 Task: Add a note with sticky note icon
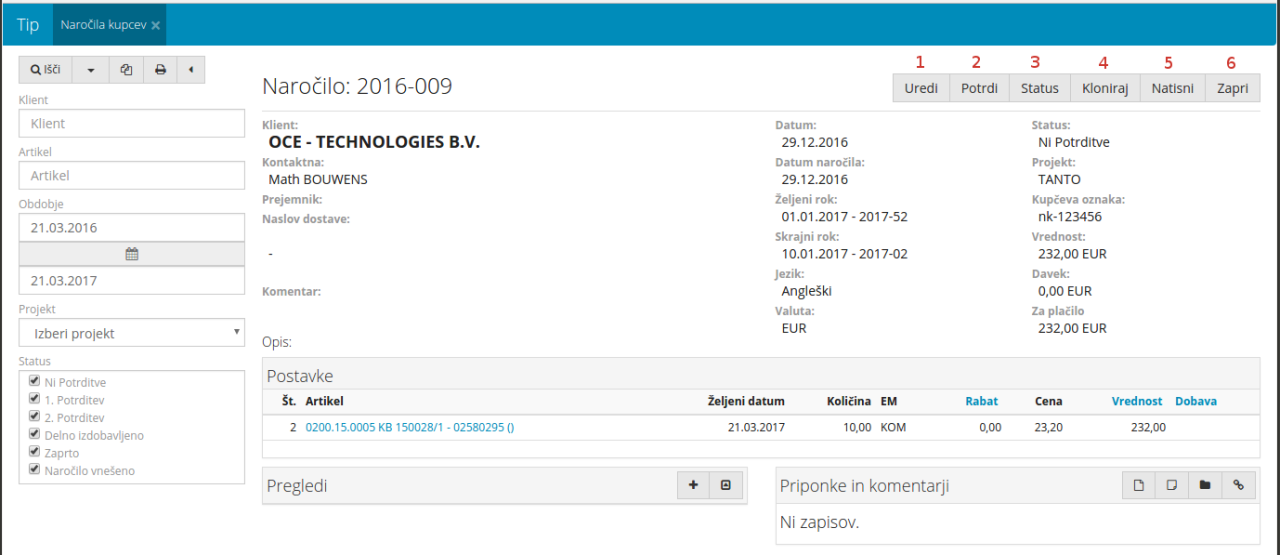click(1171, 486)
